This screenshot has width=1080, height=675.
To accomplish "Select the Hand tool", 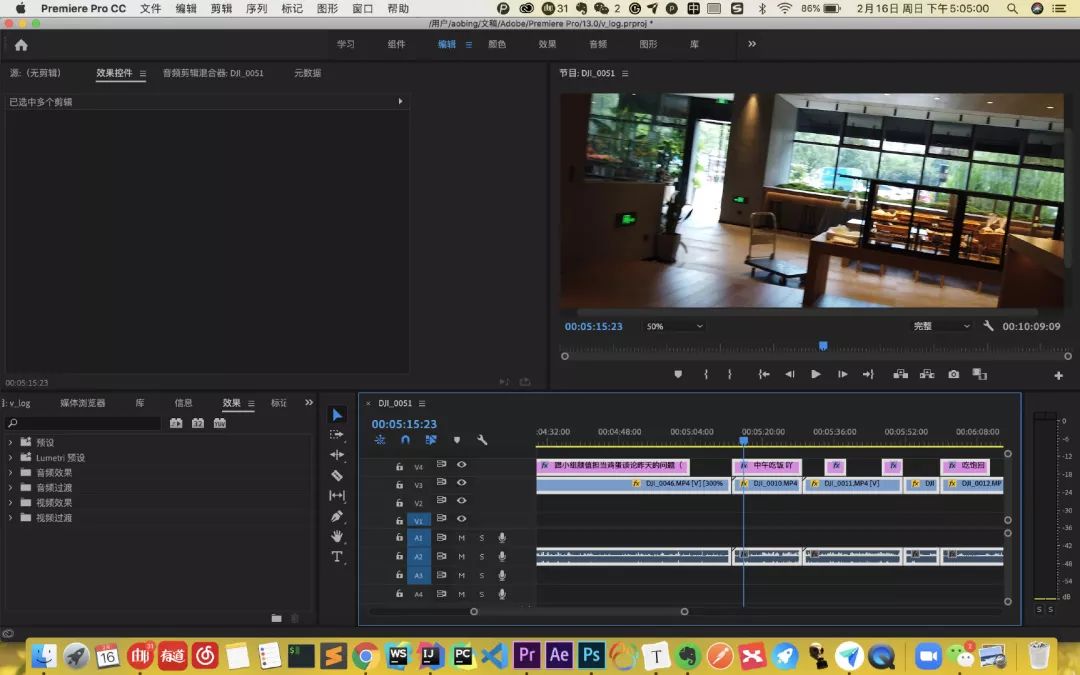I will coord(337,536).
